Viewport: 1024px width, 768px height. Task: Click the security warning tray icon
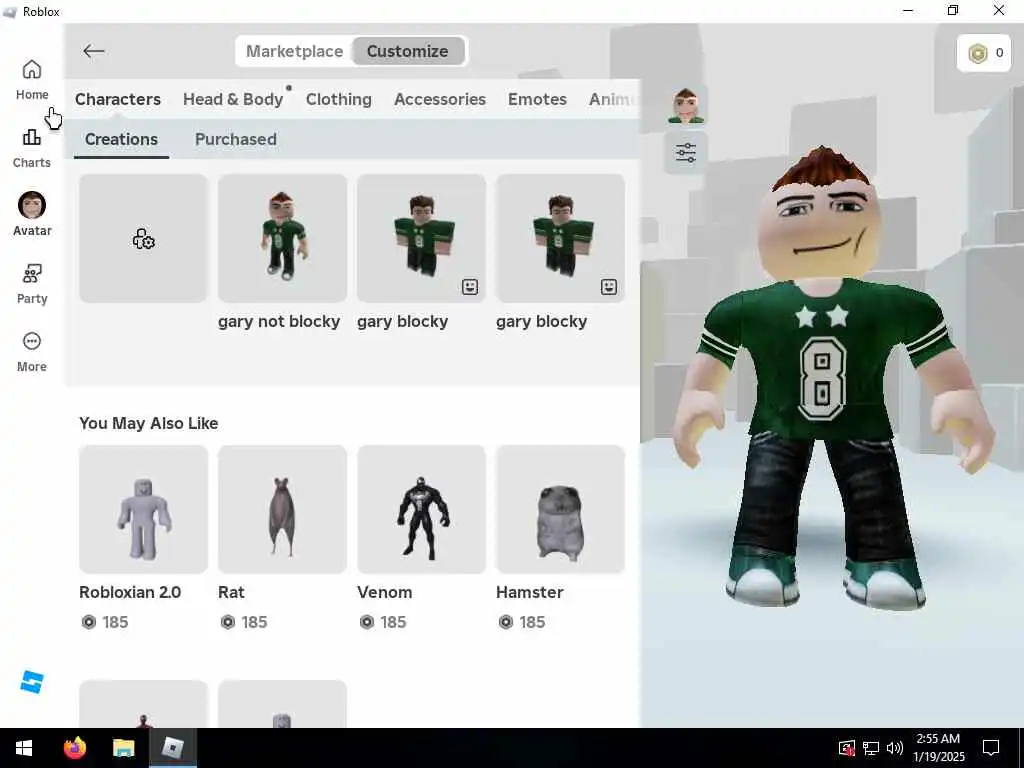pyautogui.click(x=846, y=748)
